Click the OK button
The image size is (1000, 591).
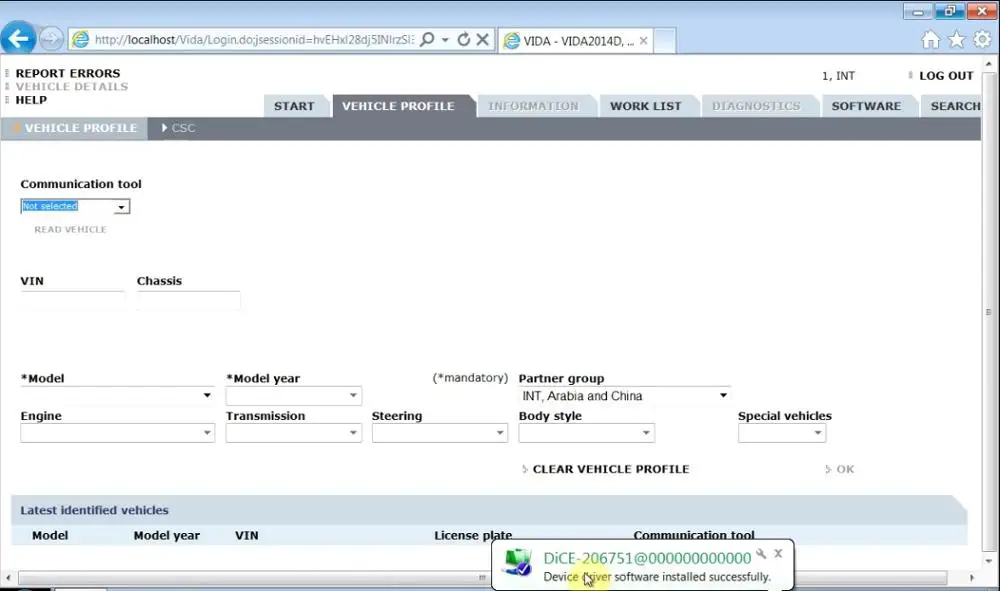(845, 469)
